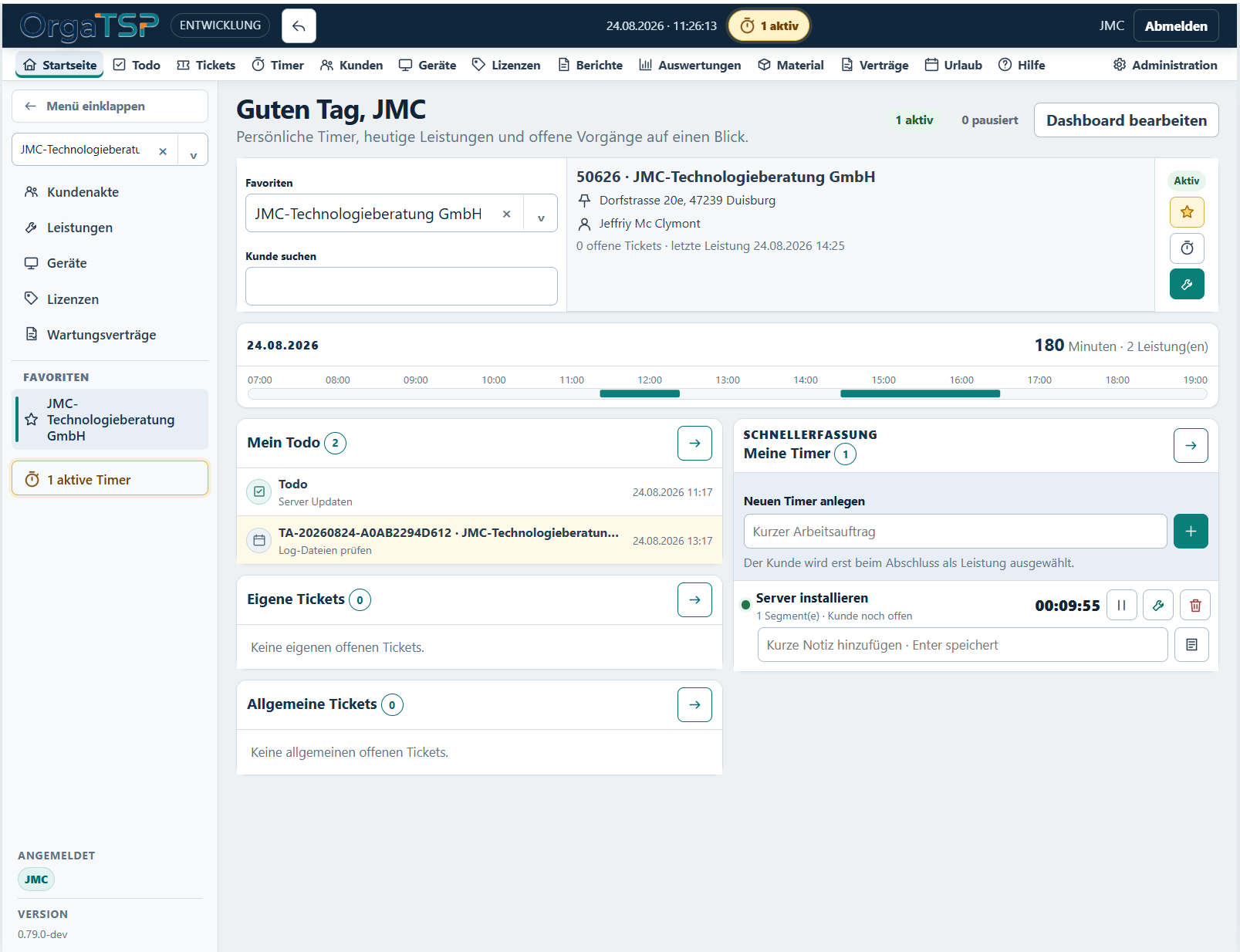Click the '1 aktiv' status pill near greeting
The image size is (1240, 952).
(x=914, y=120)
